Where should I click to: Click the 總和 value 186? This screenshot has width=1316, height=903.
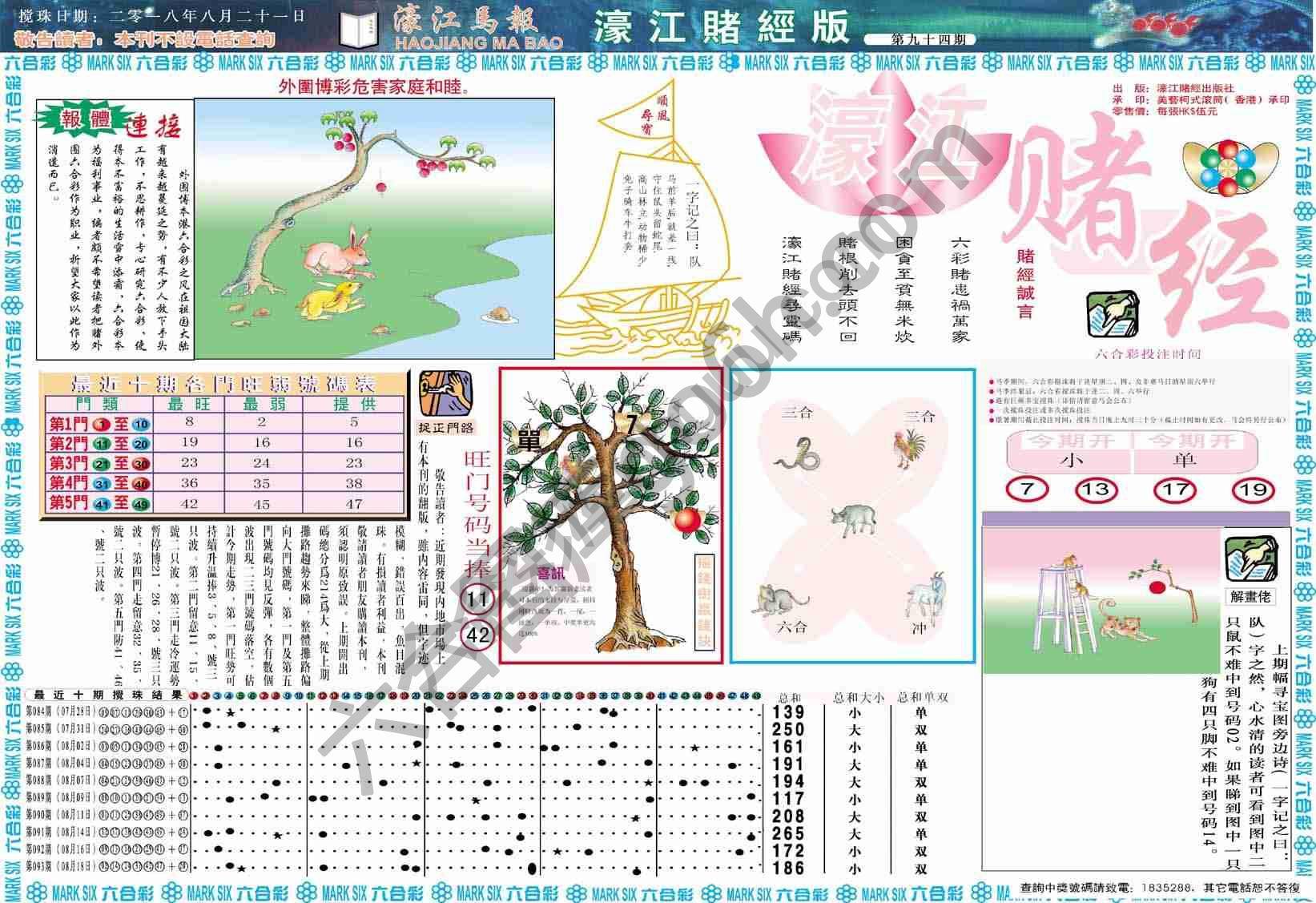788,868
